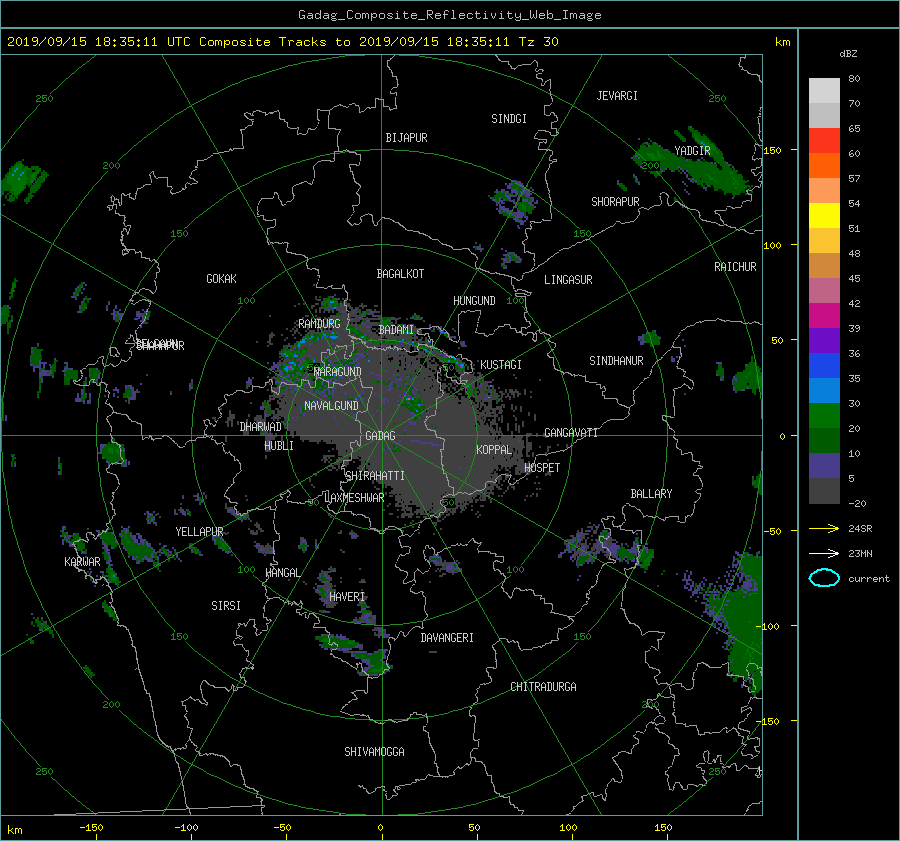This screenshot has height=841, width=900.
Task: Click the SHIVAMOGGA city label
Action: pyautogui.click(x=374, y=751)
